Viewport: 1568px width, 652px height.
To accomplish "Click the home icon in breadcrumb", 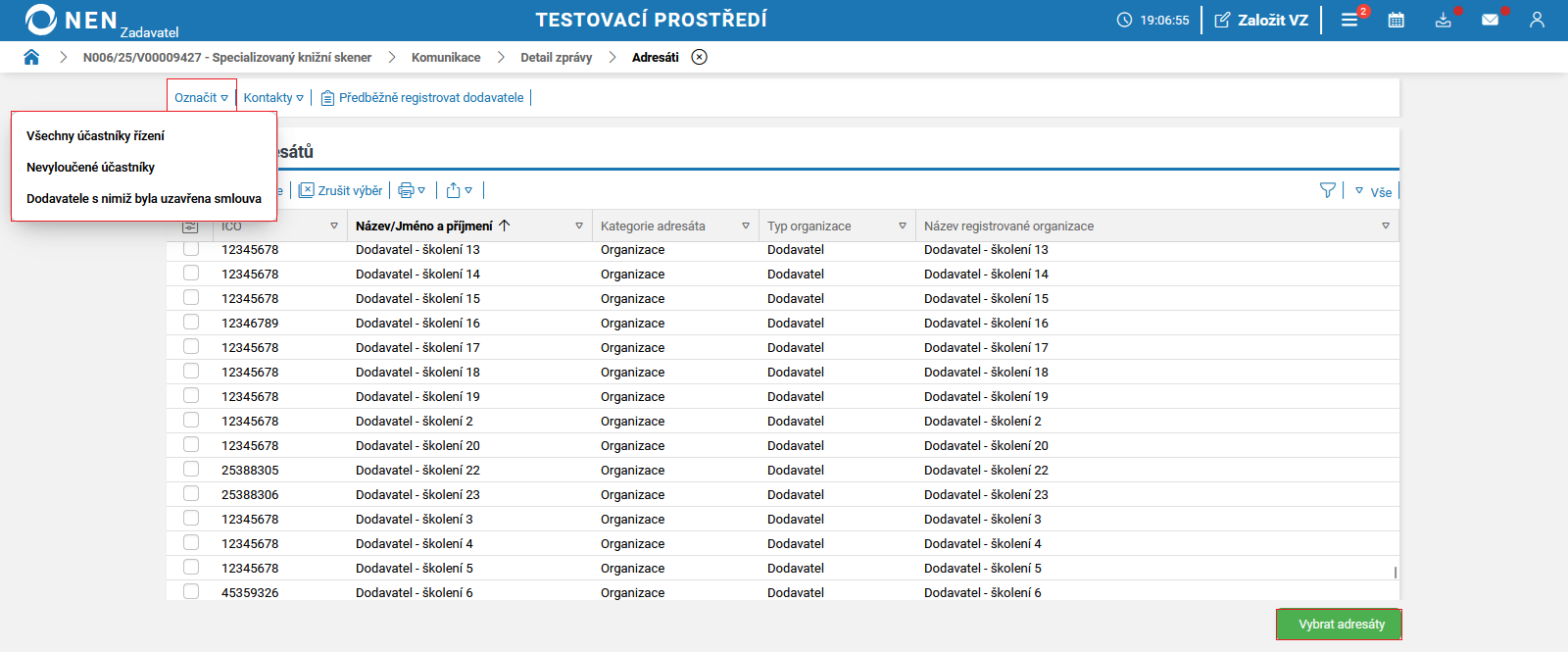I will 31,57.
